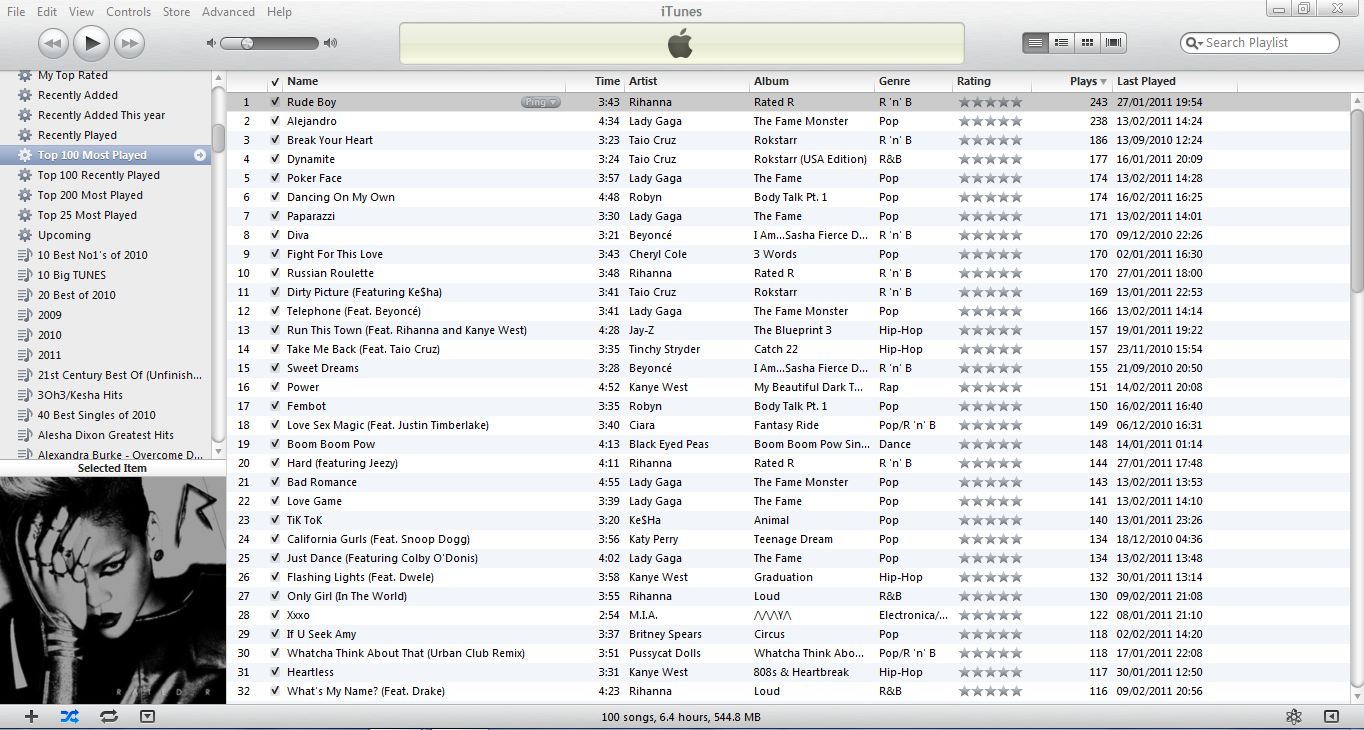Toggle shuffle in the bottom bar
Image resolution: width=1364 pixels, height=730 pixels.
click(x=69, y=716)
